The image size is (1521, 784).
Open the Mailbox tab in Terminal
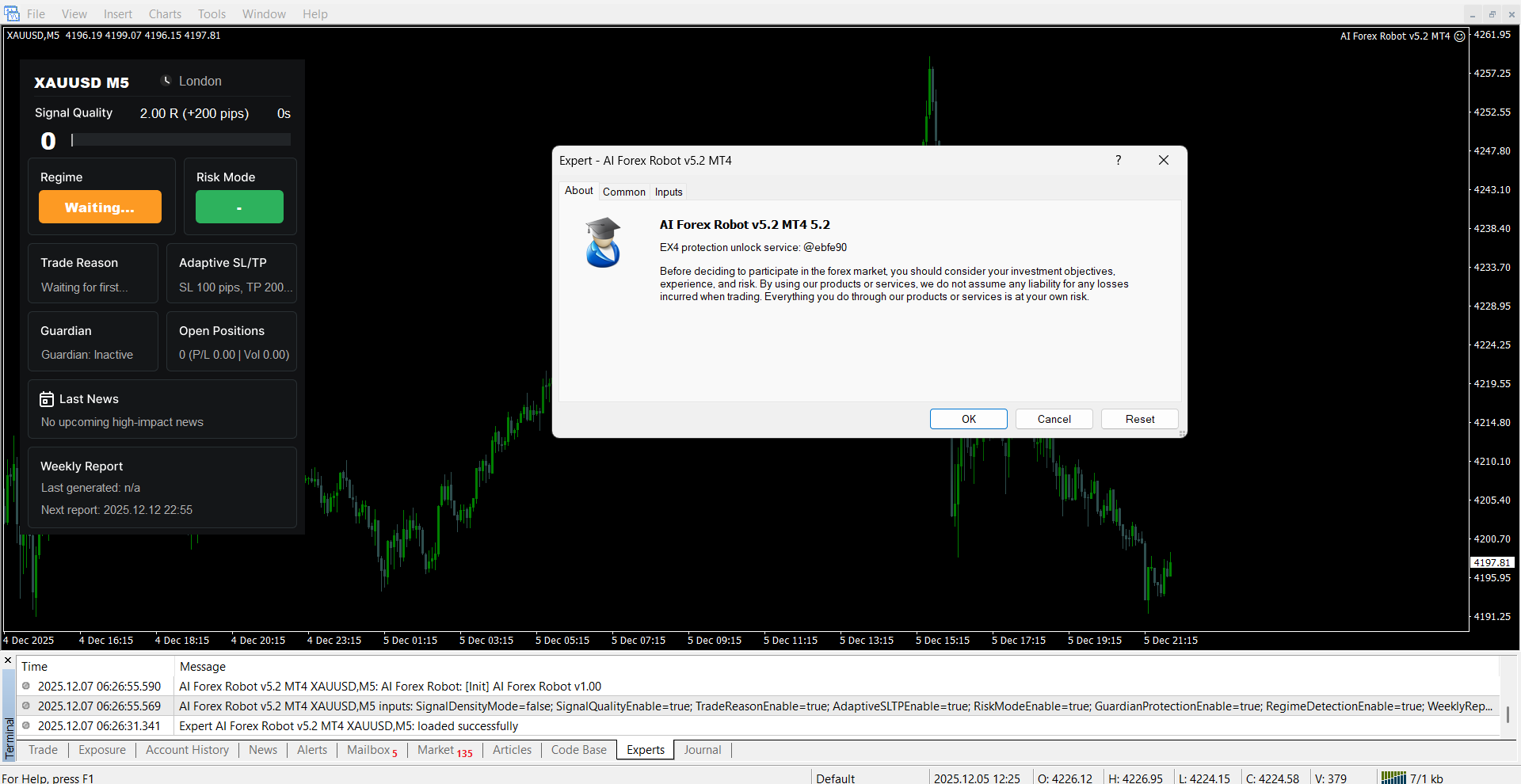pos(372,750)
